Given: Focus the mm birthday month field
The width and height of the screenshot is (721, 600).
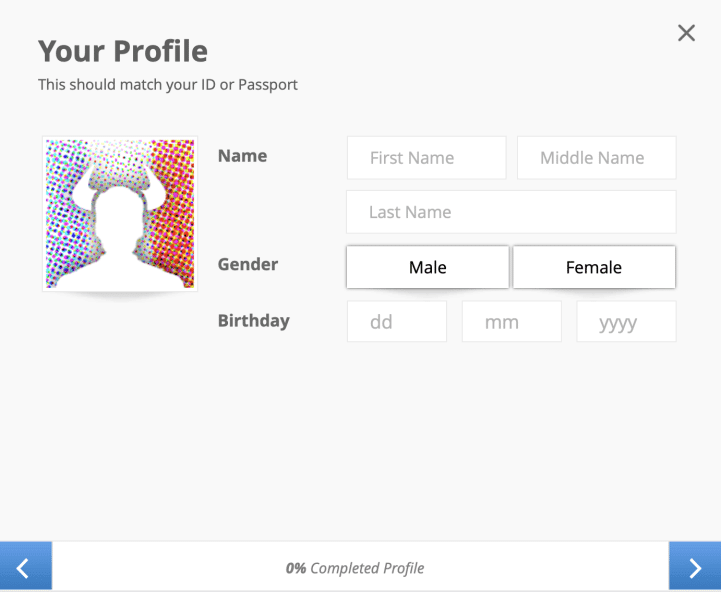Looking at the screenshot, I should pos(511,322).
